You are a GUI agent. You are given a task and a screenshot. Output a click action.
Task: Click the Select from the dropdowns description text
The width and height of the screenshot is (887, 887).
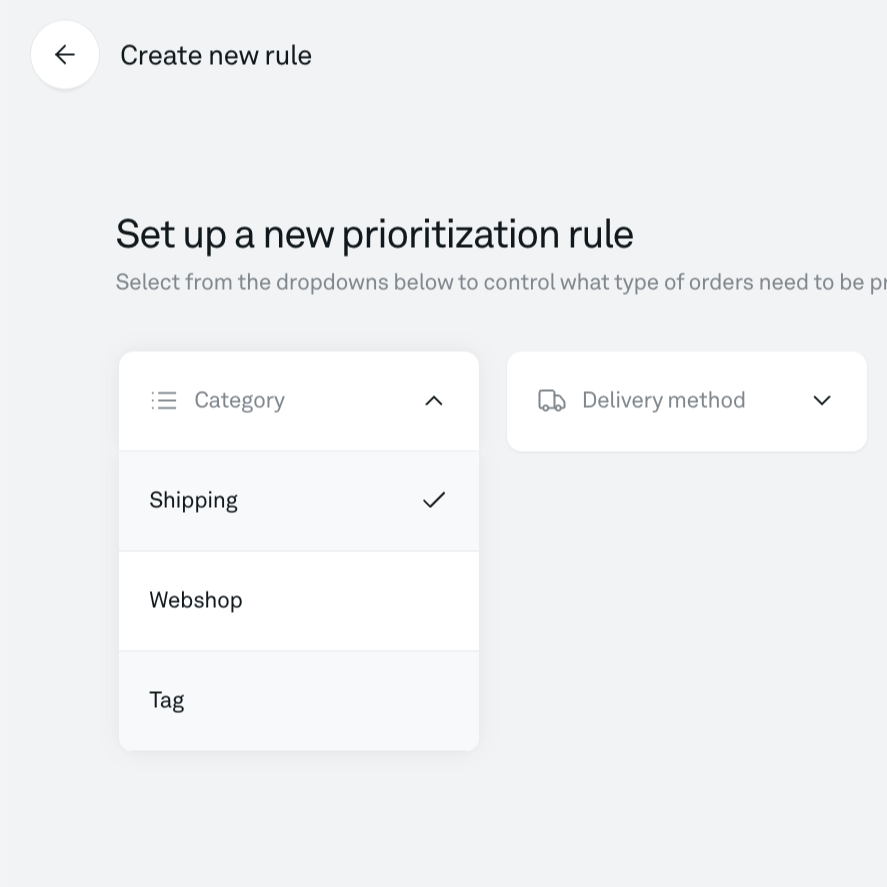pyautogui.click(x=501, y=282)
